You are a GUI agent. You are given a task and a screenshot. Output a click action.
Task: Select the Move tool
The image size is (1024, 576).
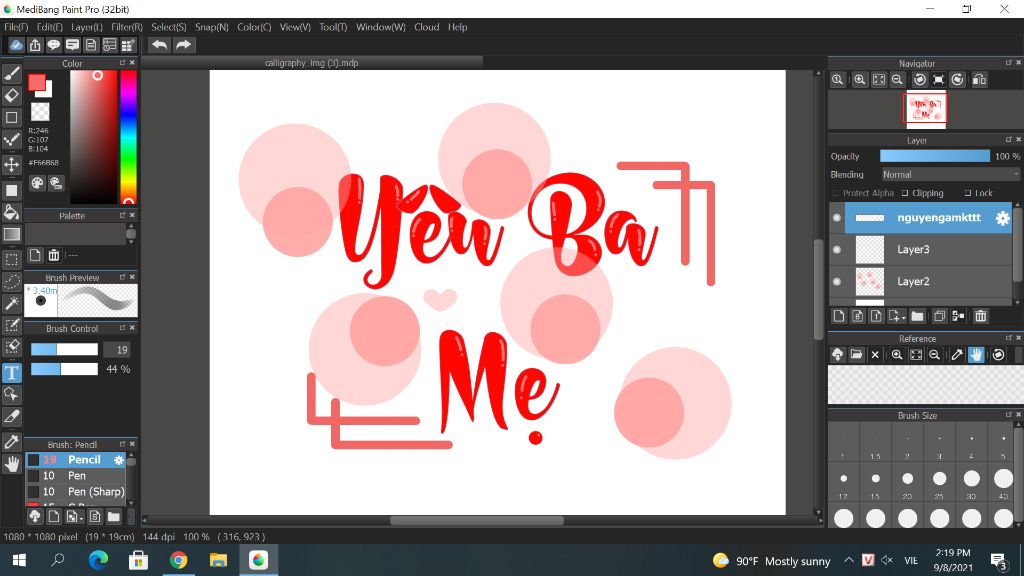(x=12, y=164)
